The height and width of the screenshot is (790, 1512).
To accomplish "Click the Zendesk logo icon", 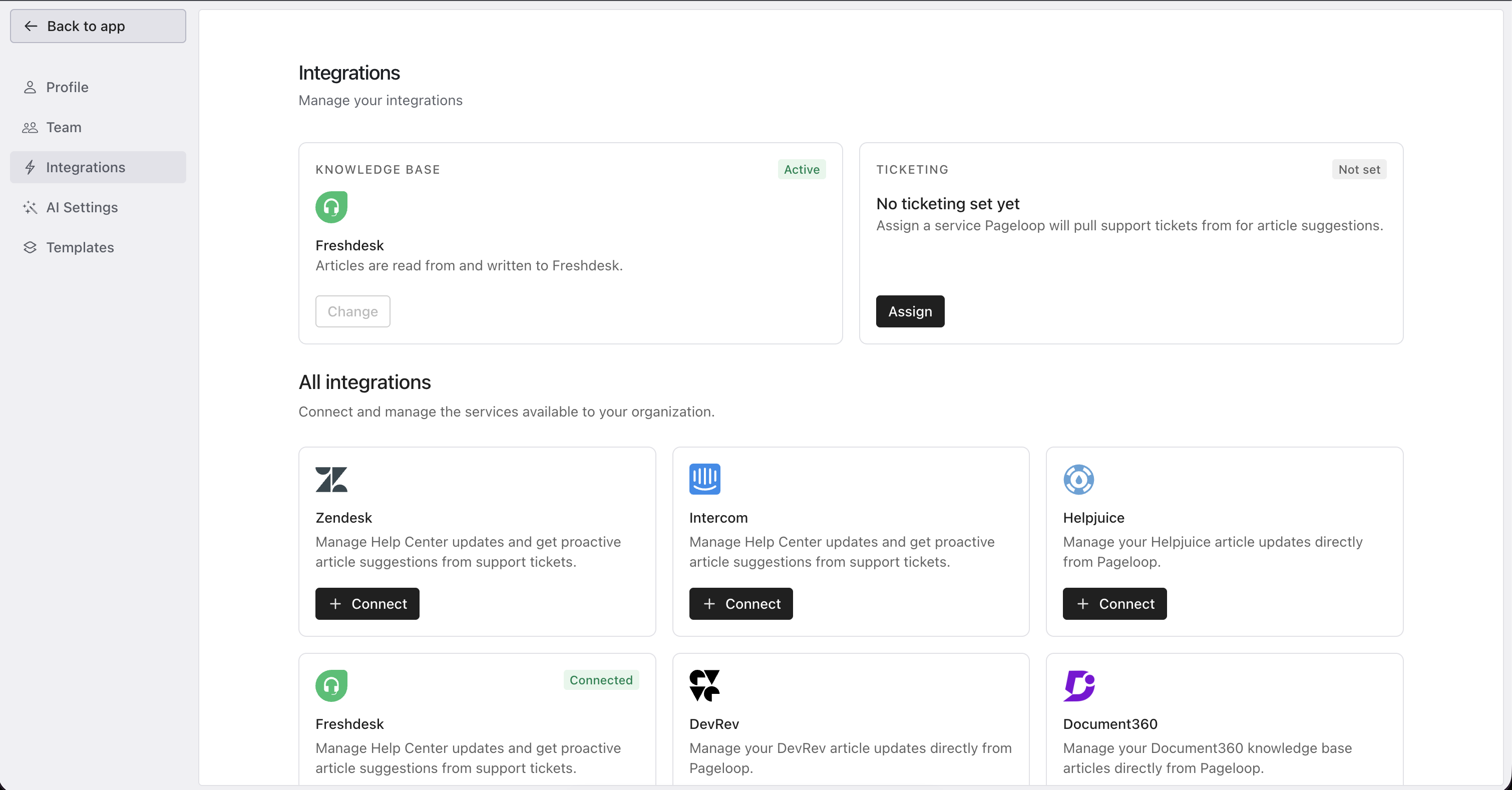I will click(331, 479).
